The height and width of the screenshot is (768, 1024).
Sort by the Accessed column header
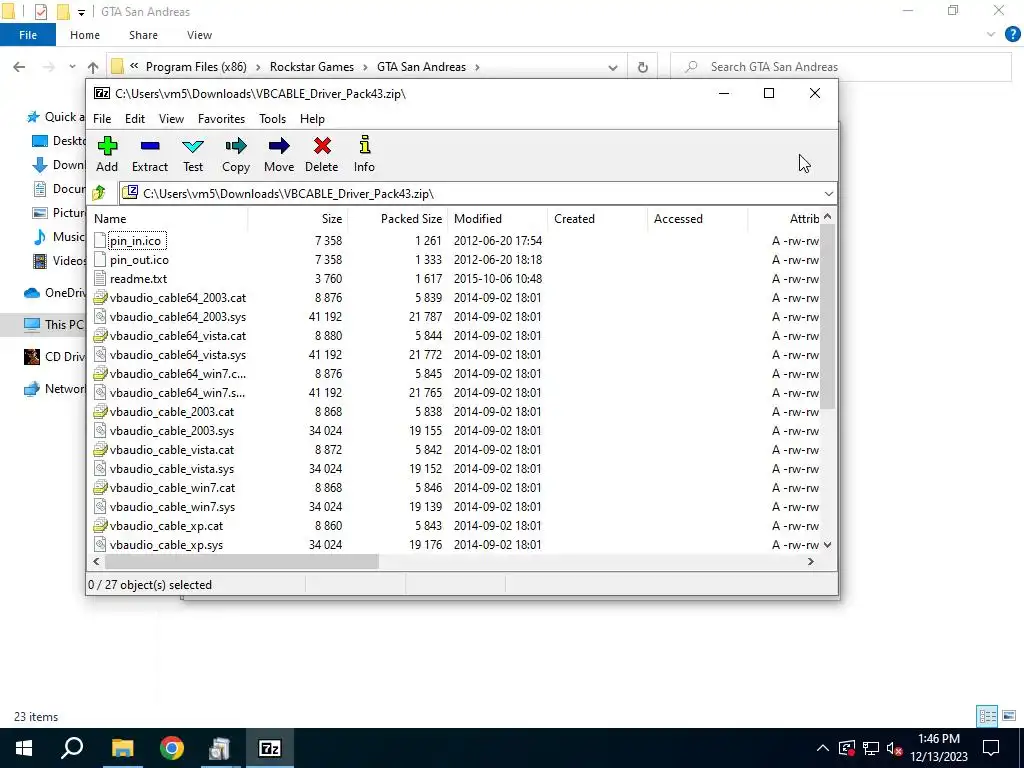(x=697, y=219)
